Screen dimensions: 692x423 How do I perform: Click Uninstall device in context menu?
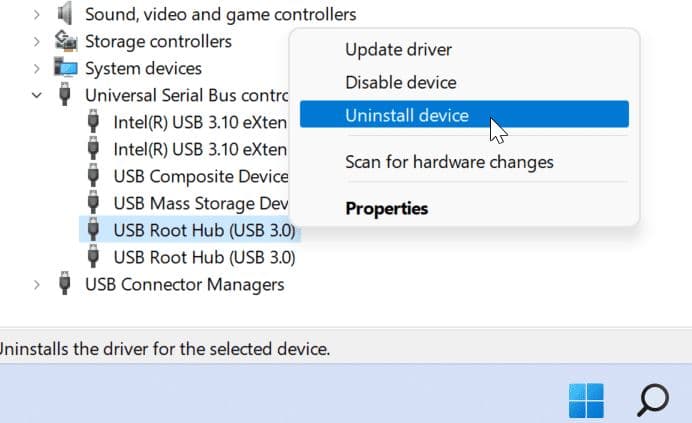406,115
